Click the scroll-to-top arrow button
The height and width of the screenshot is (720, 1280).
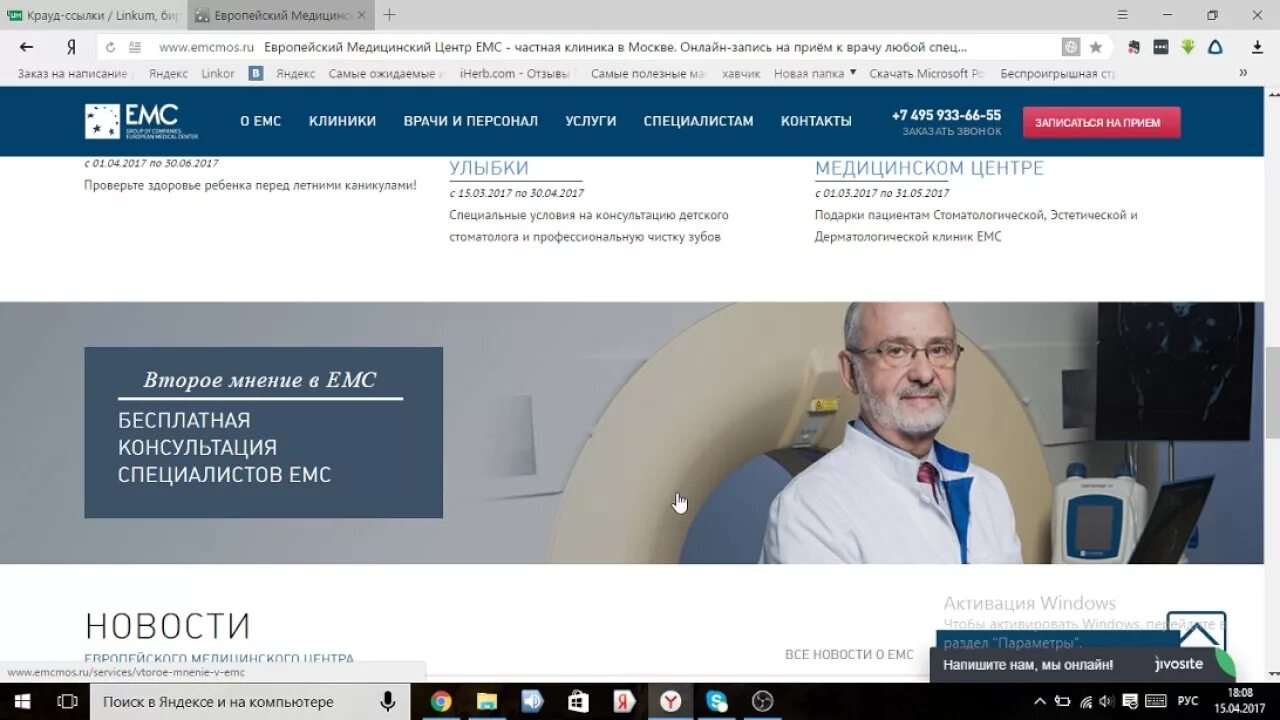pos(1196,632)
